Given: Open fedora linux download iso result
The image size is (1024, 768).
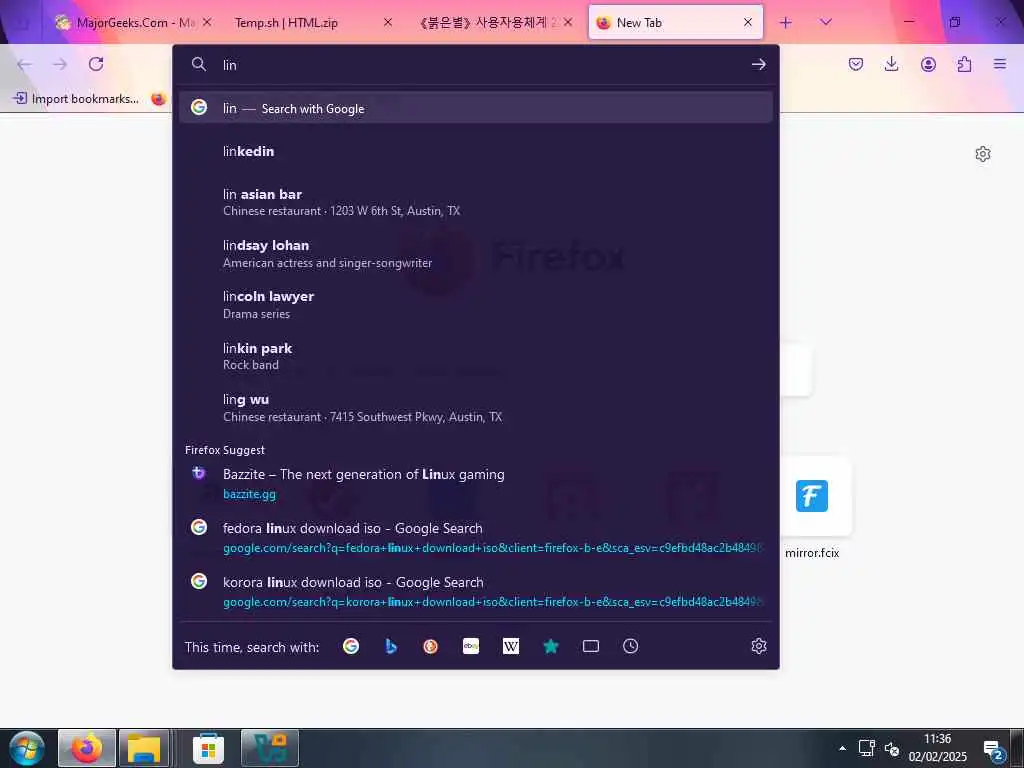Looking at the screenshot, I should point(475,537).
